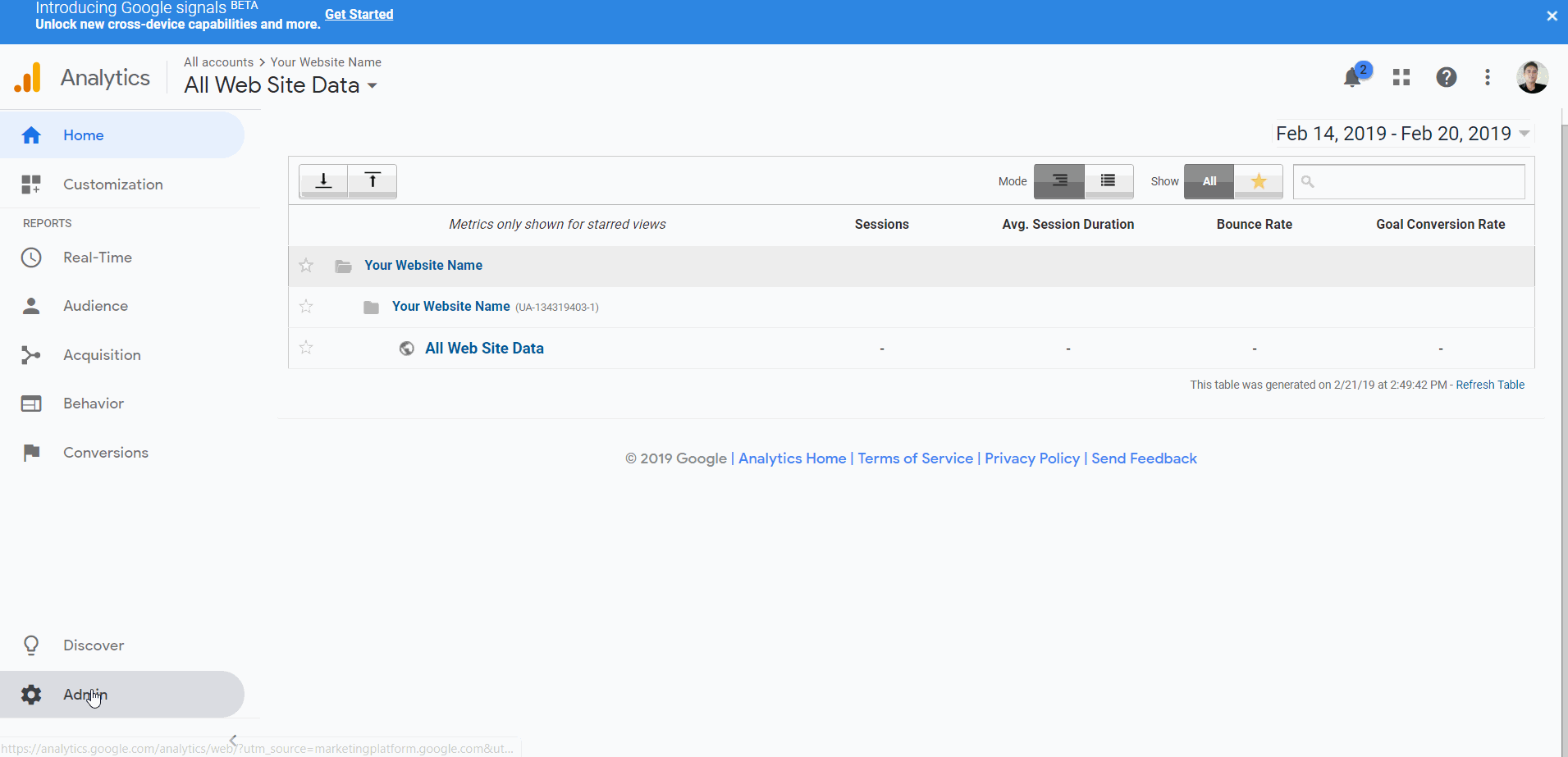Open the Your Website Name property link
Viewport: 1568px width, 757px height.
tap(451, 306)
